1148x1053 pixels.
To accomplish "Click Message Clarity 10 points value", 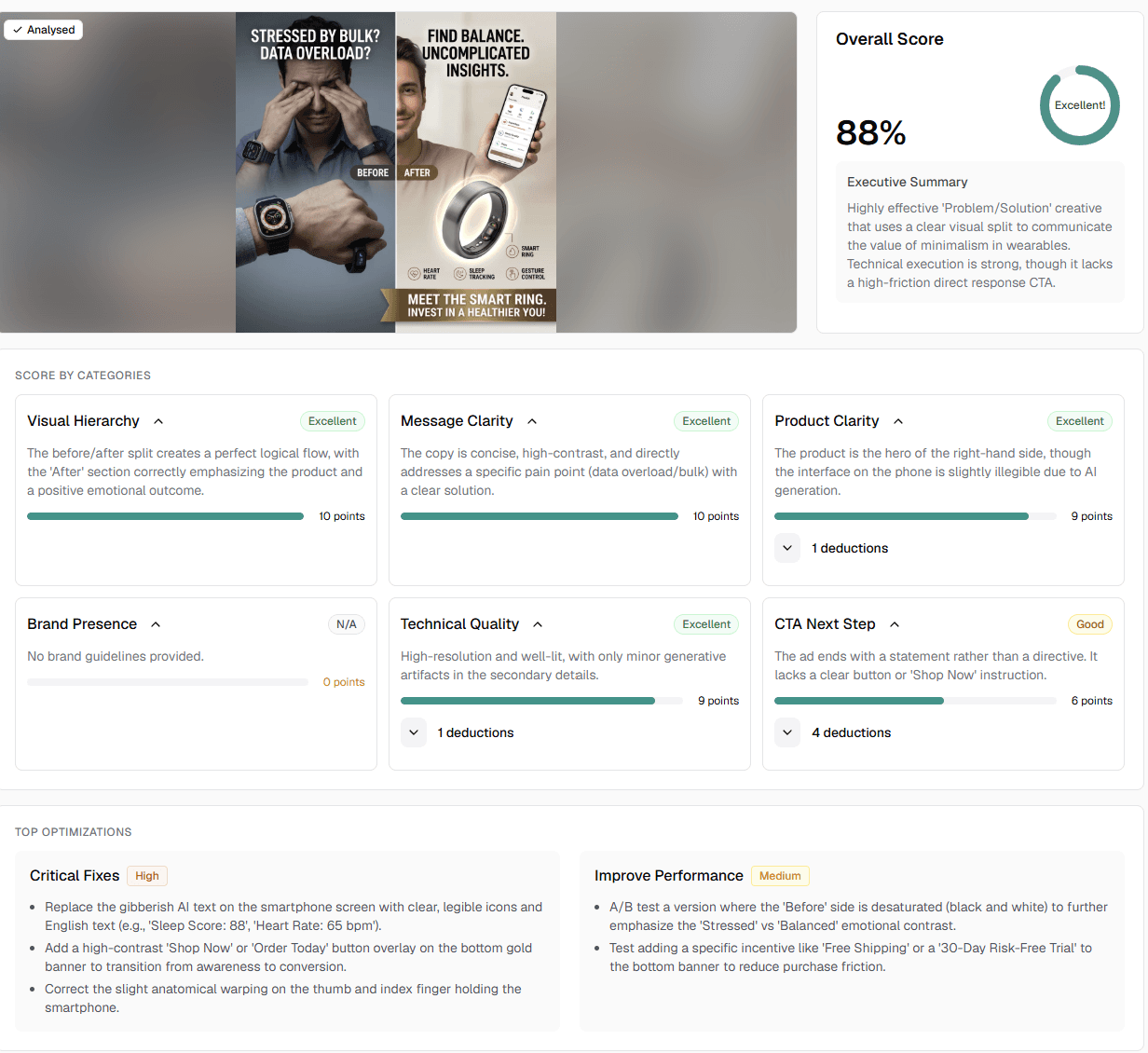I will pos(716,516).
